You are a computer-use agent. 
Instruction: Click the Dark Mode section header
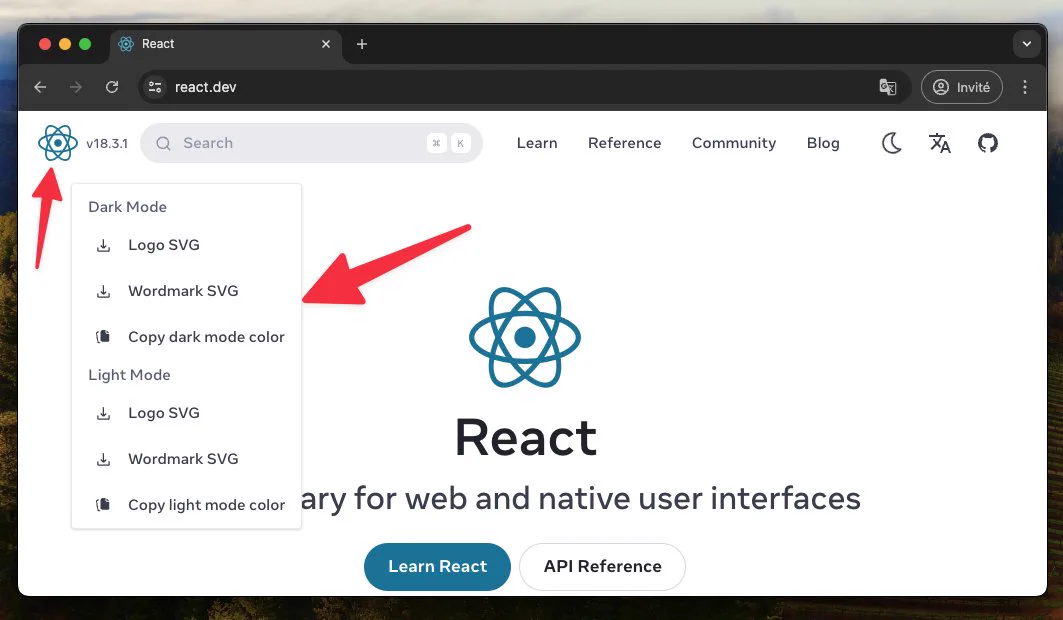[127, 207]
